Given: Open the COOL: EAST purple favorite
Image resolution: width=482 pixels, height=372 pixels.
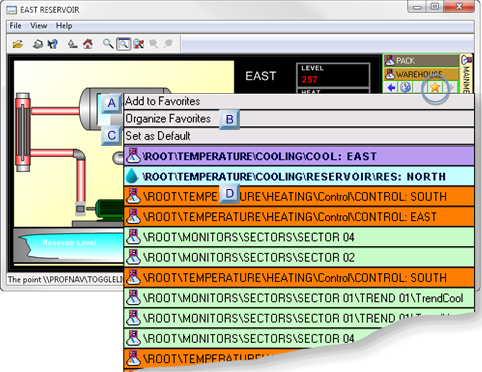Looking at the screenshot, I should tap(299, 156).
